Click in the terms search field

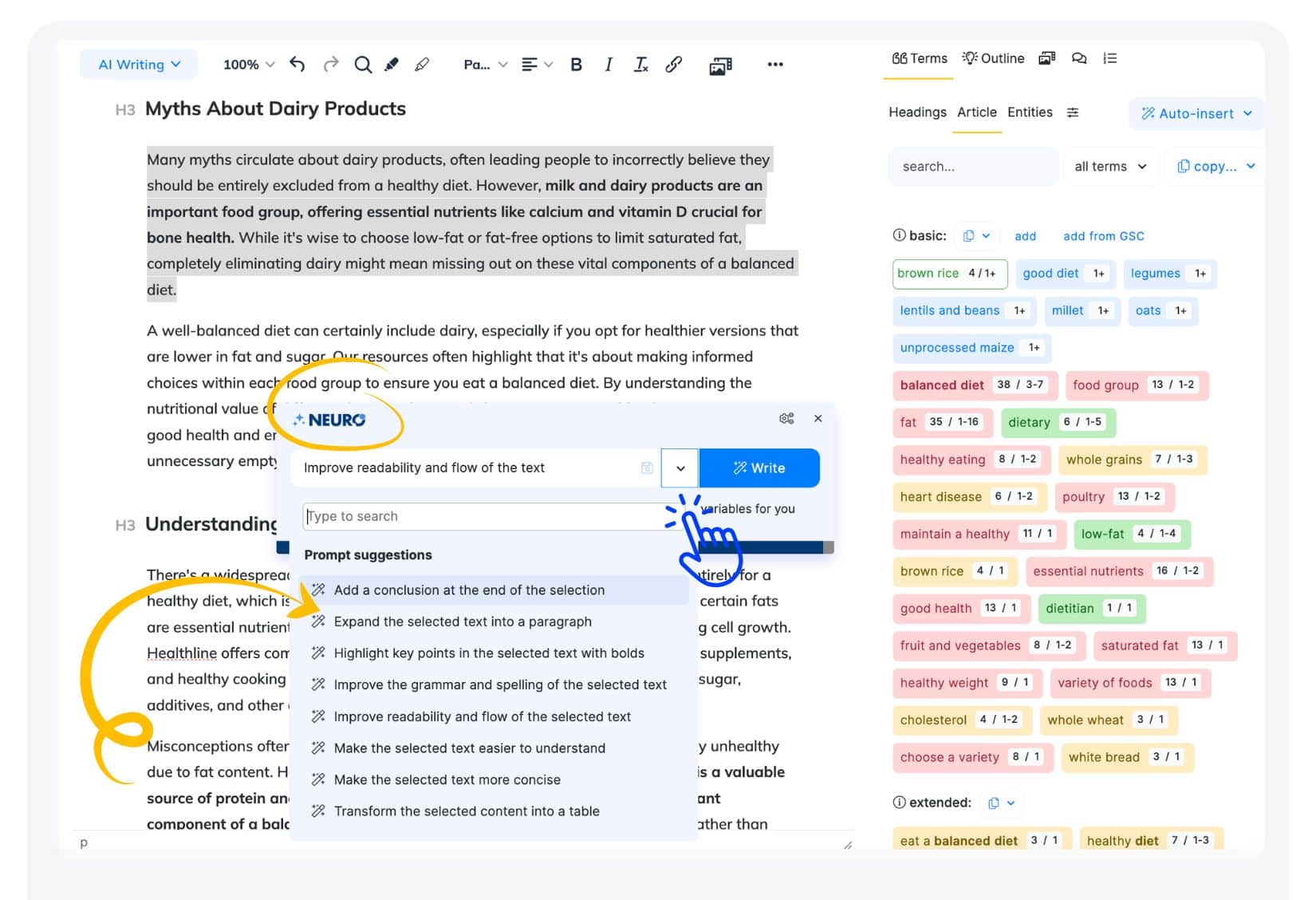tap(974, 166)
